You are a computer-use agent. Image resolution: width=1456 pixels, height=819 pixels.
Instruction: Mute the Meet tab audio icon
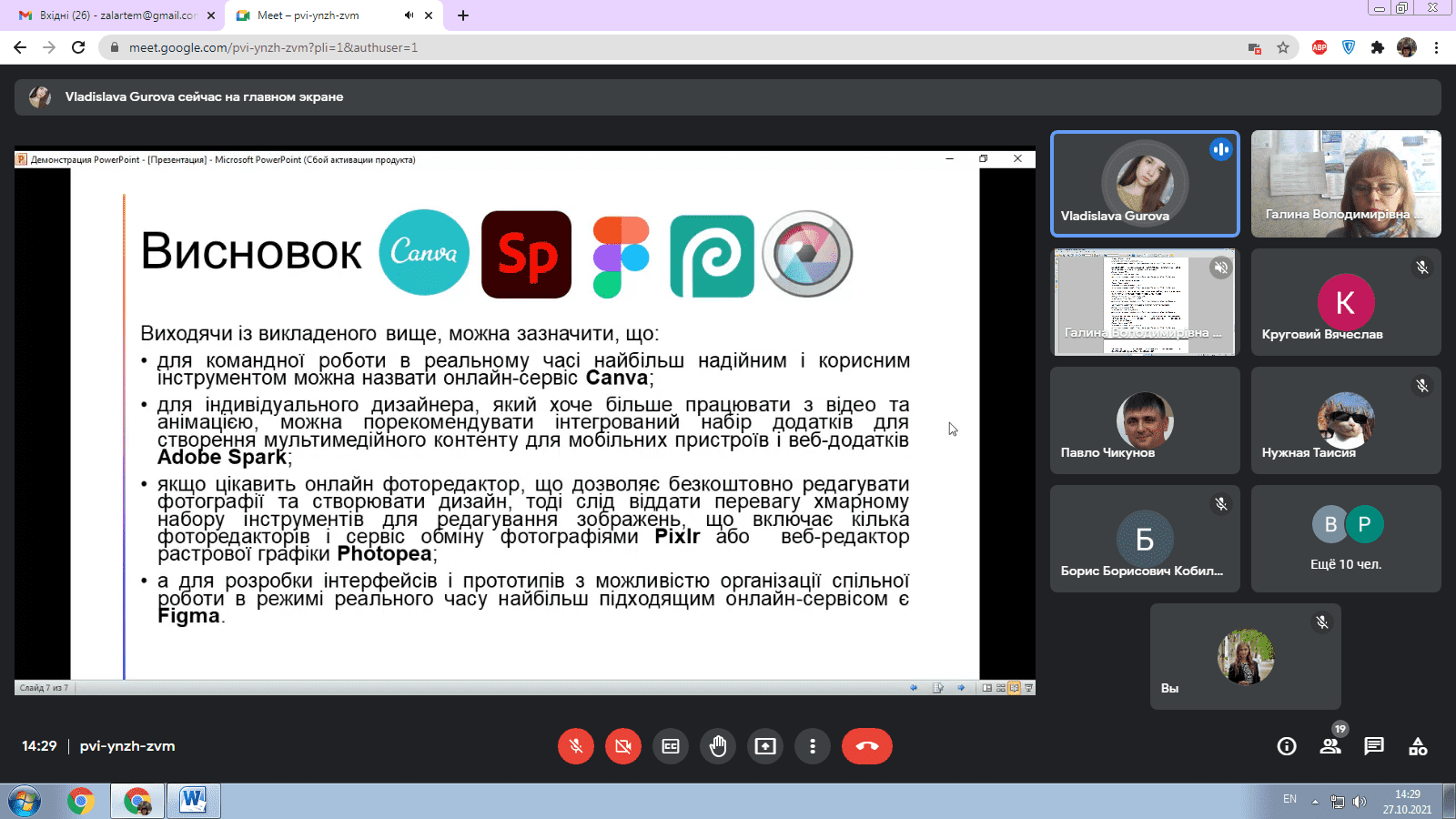pos(409,15)
